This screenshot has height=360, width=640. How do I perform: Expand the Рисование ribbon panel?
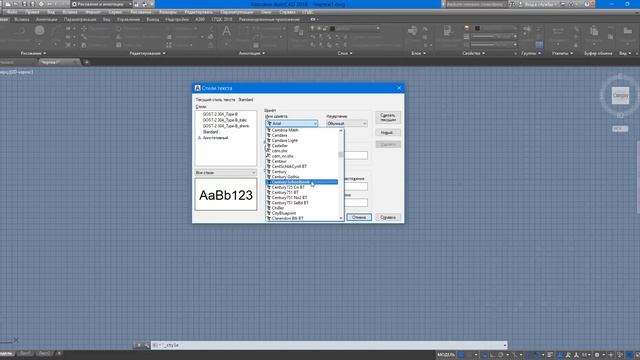(x=33, y=53)
